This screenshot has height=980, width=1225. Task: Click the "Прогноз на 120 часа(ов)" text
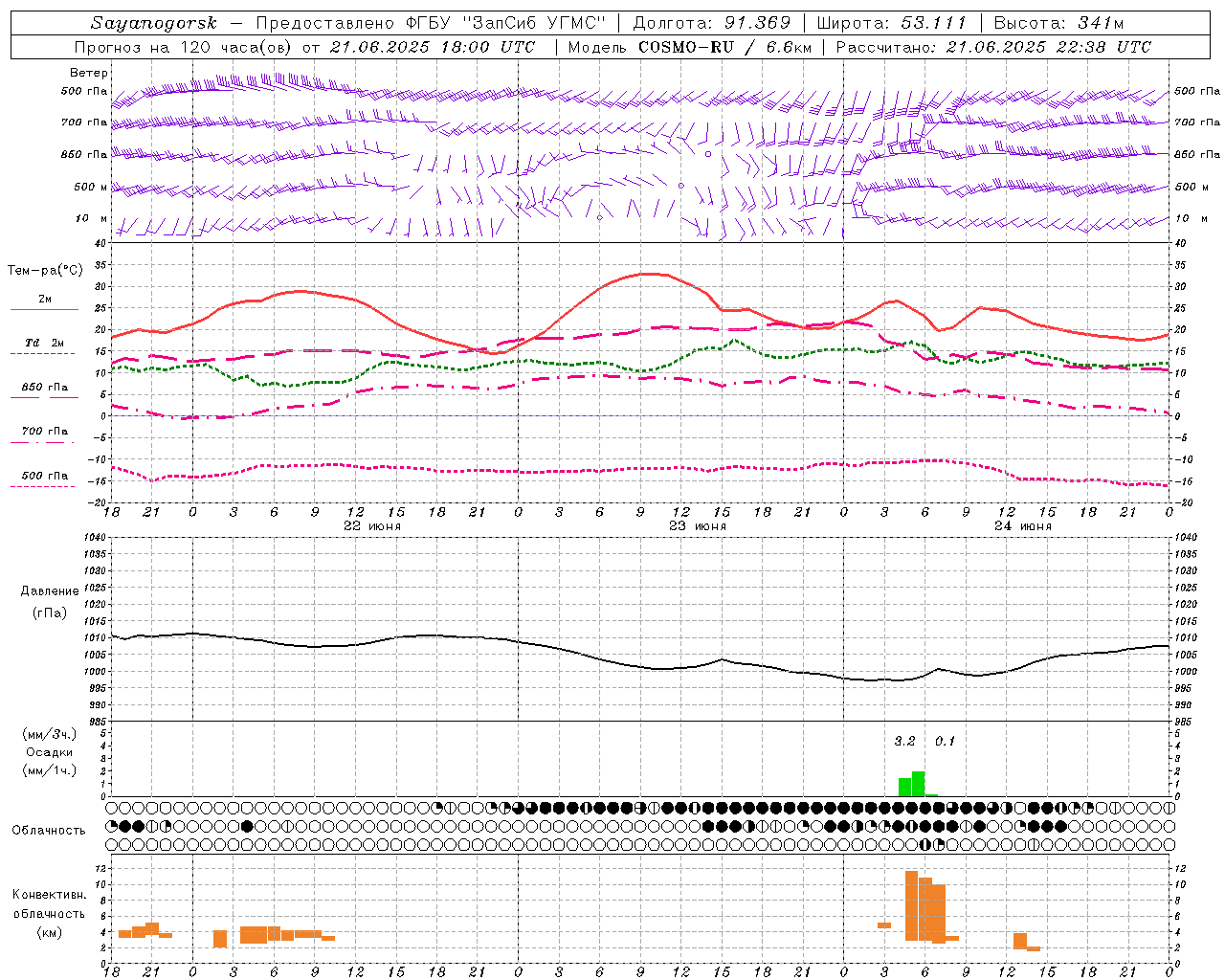(x=184, y=47)
